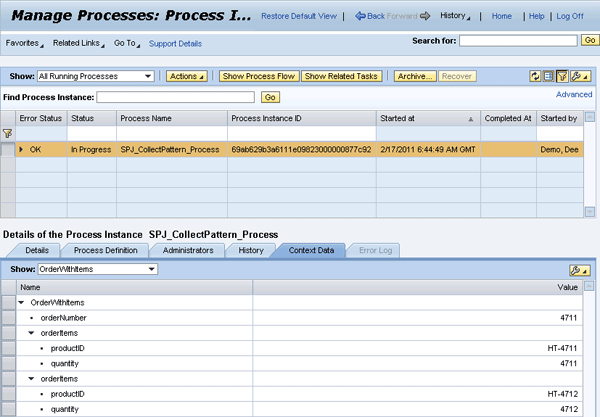Select the row checkbox for SPJ_CollectPattern_Process
Screen dimensions: 600x417
(8, 149)
